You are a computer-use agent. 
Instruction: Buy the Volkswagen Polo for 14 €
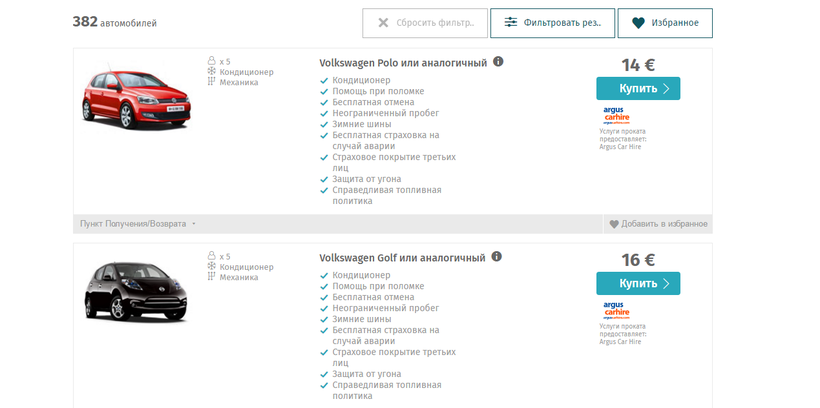coord(638,89)
